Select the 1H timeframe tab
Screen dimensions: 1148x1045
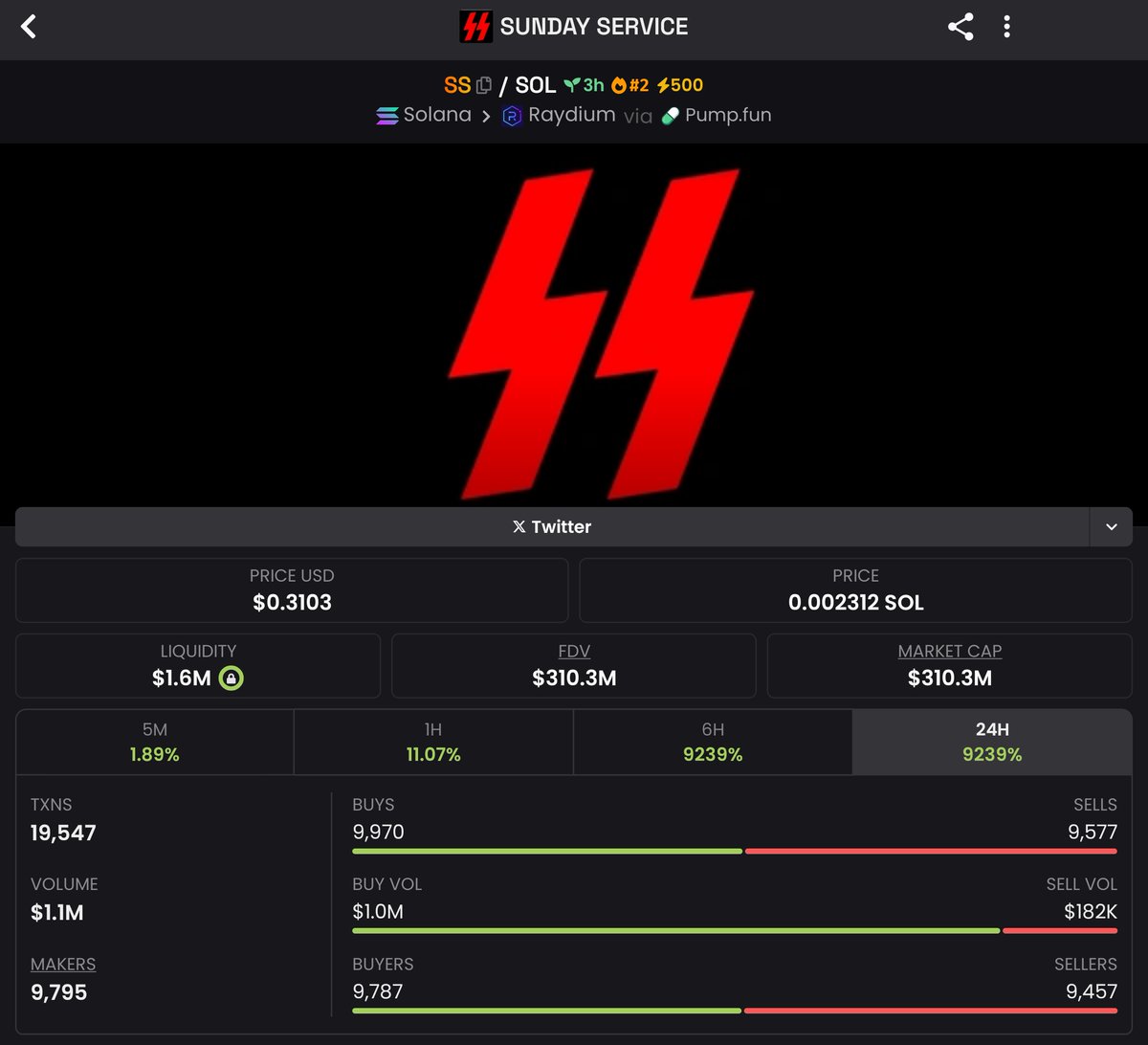click(x=433, y=742)
